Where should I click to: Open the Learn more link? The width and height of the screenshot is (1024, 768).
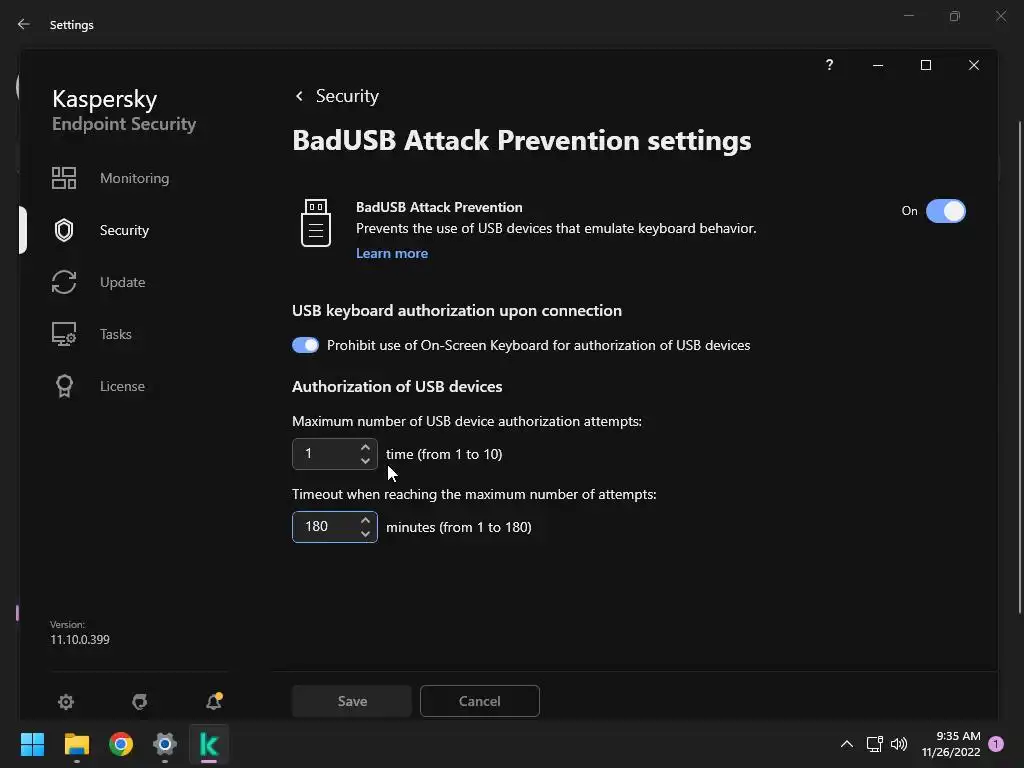[392, 253]
